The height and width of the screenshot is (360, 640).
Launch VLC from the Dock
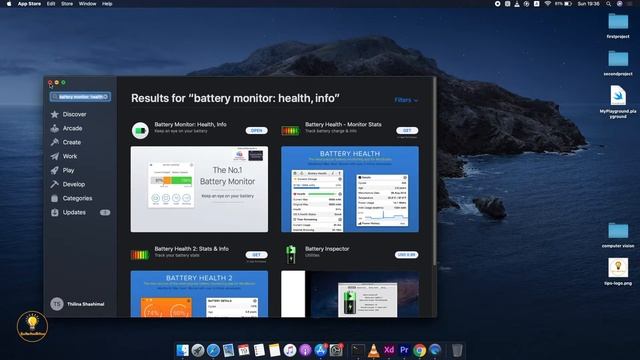[x=373, y=350]
